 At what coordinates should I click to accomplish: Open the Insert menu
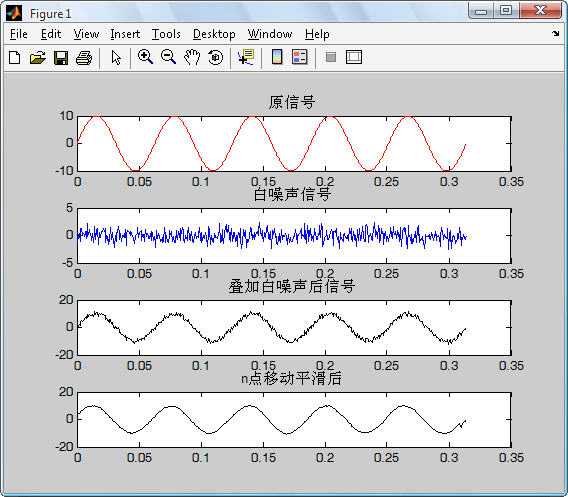tap(125, 34)
